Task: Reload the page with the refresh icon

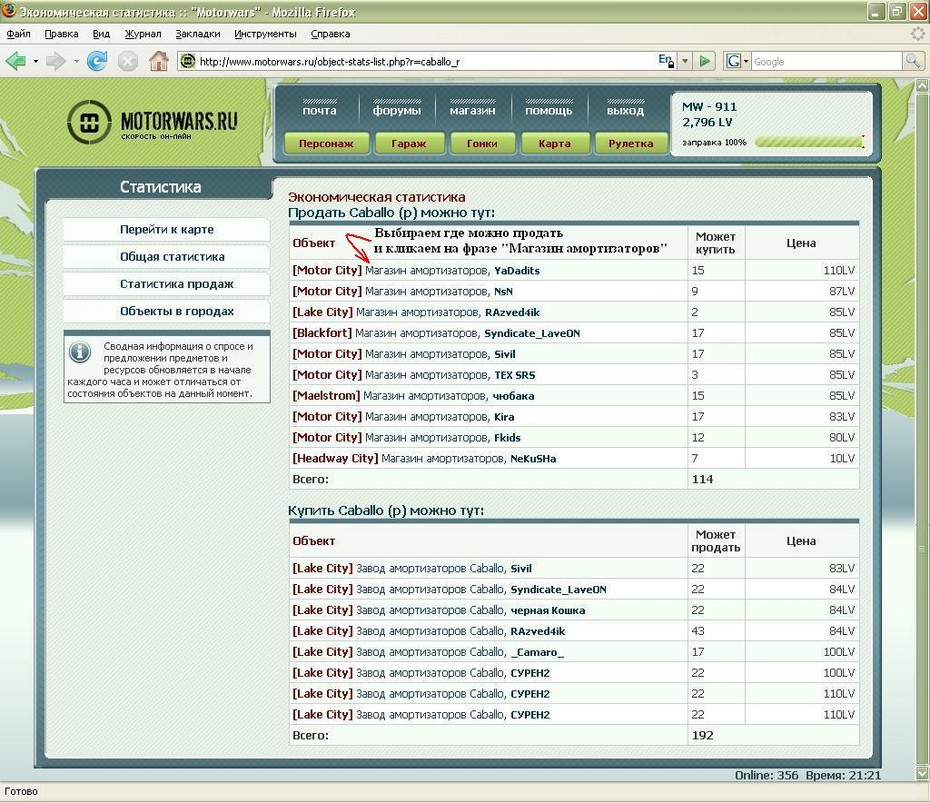Action: point(97,60)
